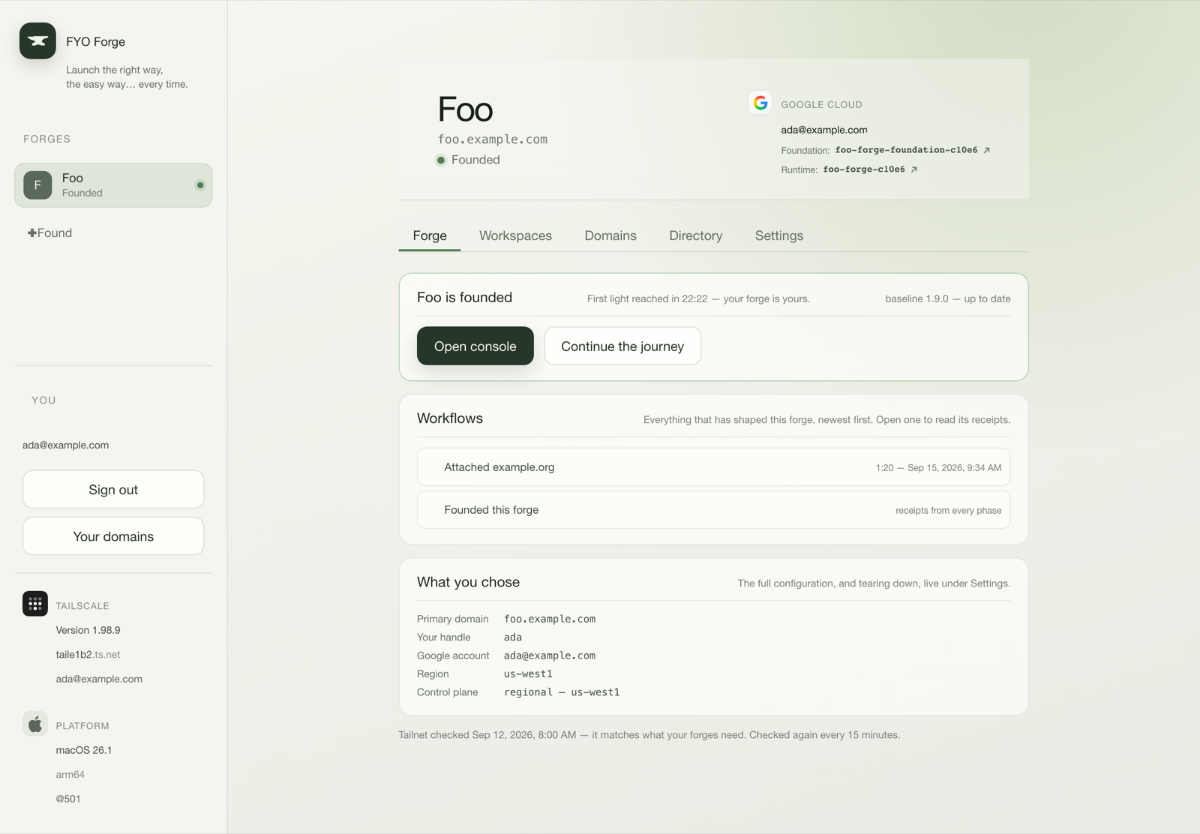This screenshot has height=834, width=1200.
Task: Click the Open console button
Action: pyautogui.click(x=475, y=346)
